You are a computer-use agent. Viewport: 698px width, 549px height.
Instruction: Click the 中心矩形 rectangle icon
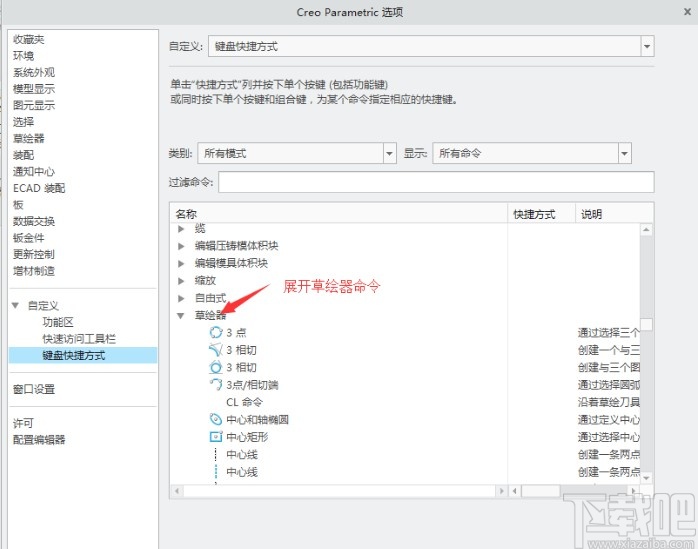pos(215,437)
